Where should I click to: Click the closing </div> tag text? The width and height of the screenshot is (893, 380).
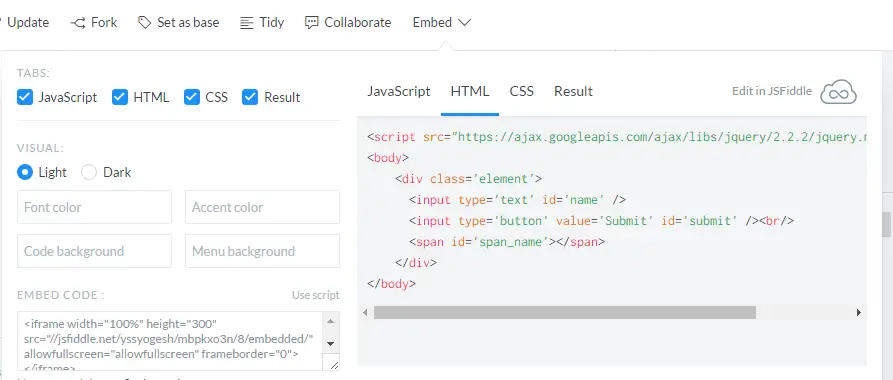click(x=416, y=263)
